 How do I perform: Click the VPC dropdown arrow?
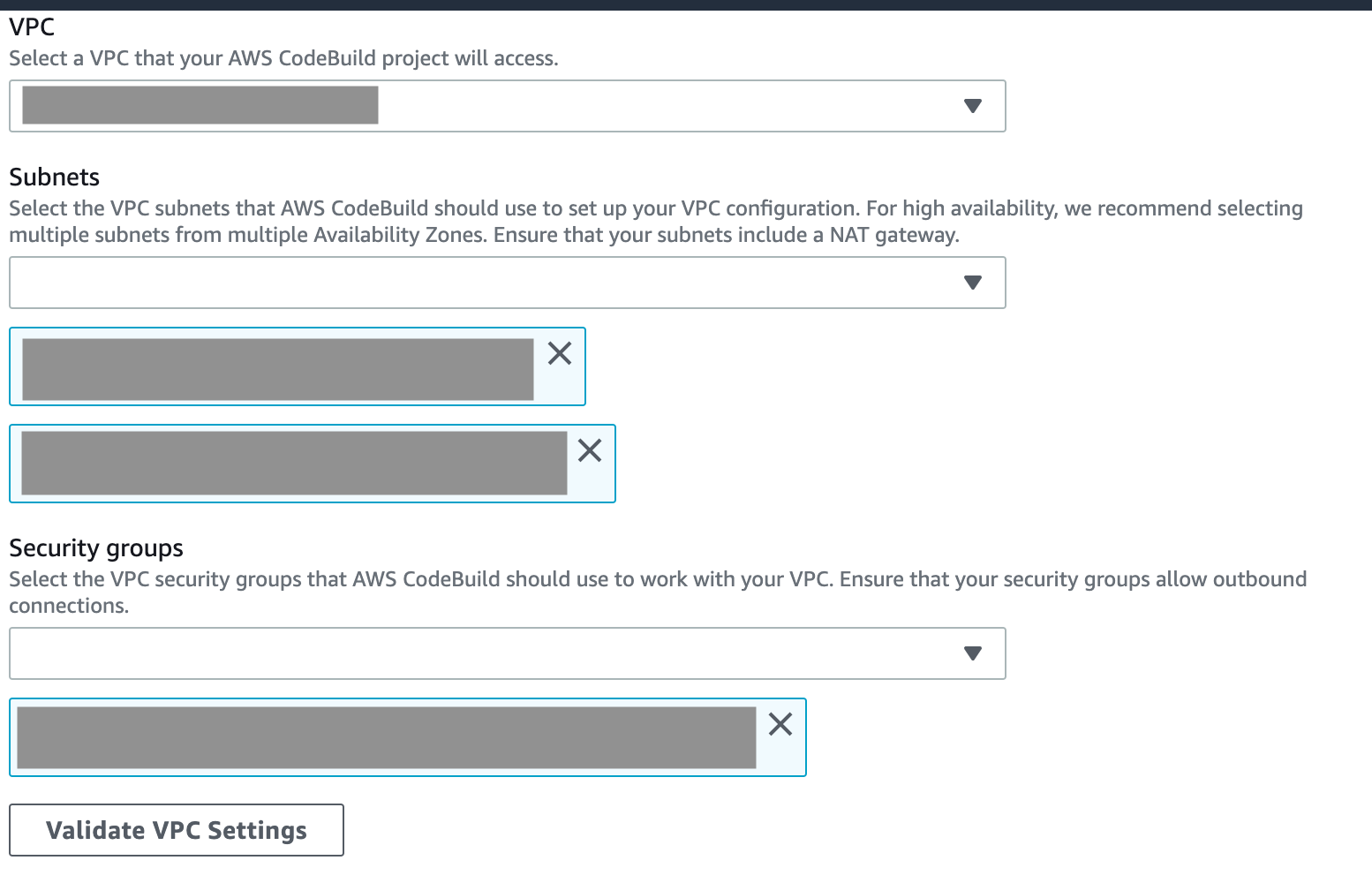coord(972,106)
